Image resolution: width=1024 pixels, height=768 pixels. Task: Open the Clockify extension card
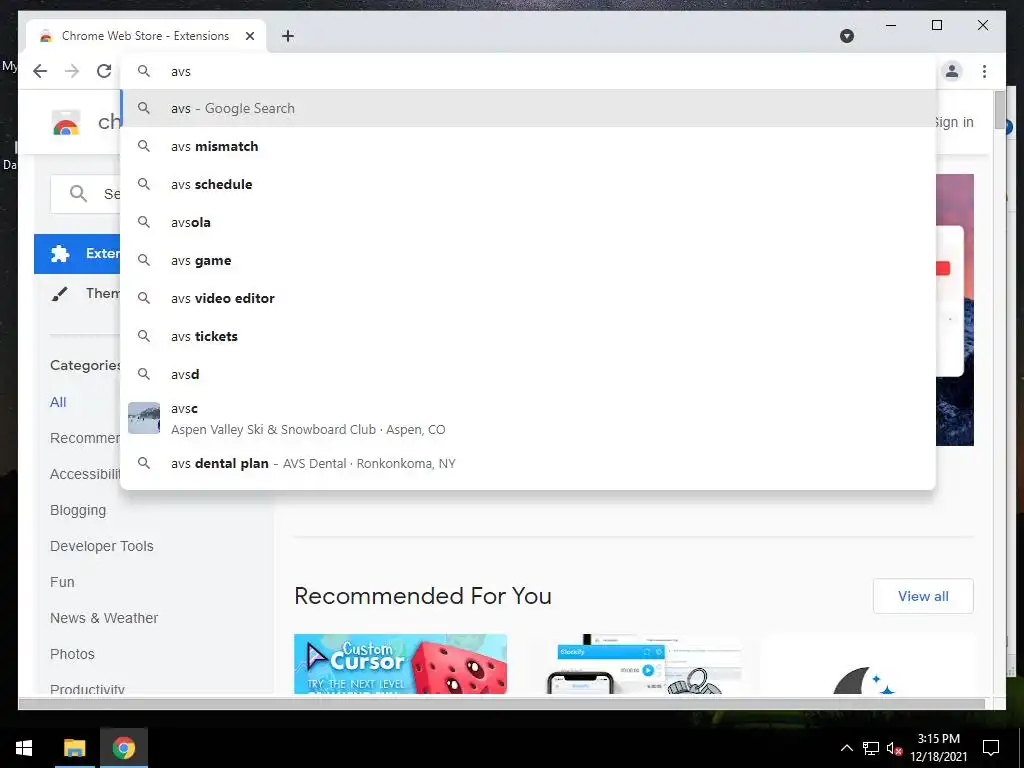tap(635, 664)
